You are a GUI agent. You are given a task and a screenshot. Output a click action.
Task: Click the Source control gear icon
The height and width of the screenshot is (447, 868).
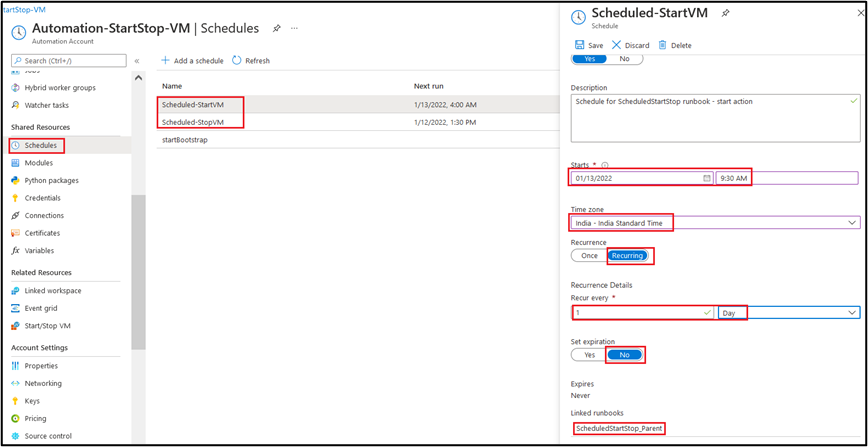coord(16,436)
